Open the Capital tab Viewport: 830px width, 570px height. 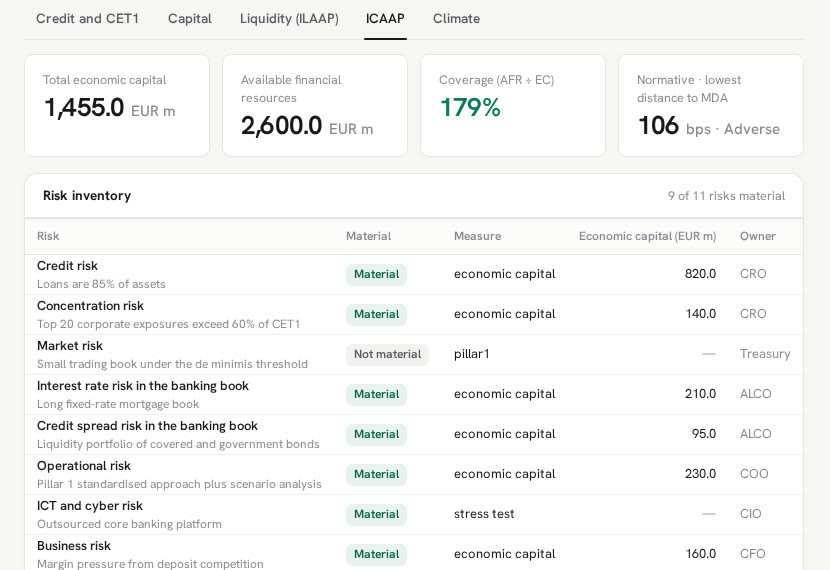190,19
